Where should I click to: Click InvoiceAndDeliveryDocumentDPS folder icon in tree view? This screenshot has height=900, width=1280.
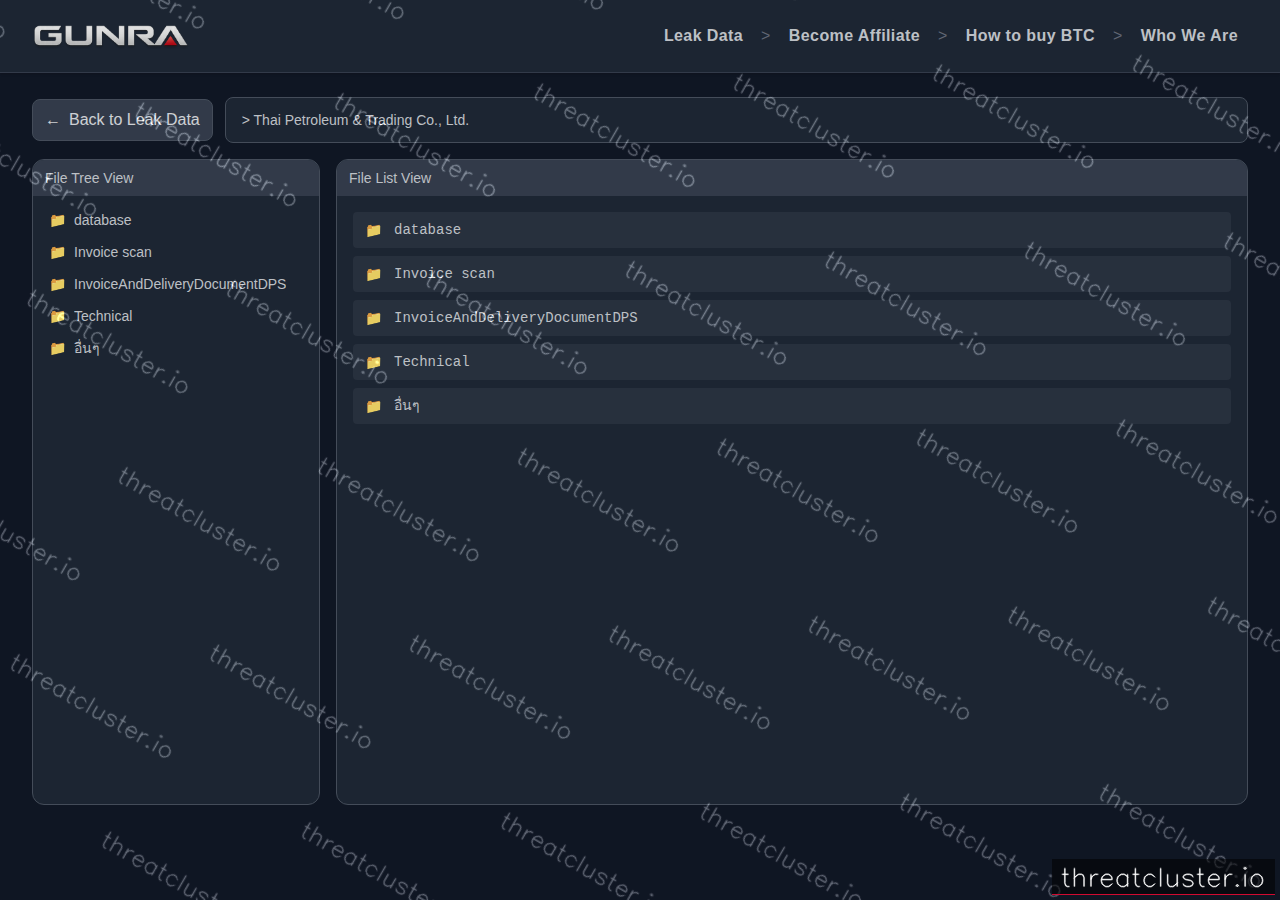pyautogui.click(x=57, y=284)
